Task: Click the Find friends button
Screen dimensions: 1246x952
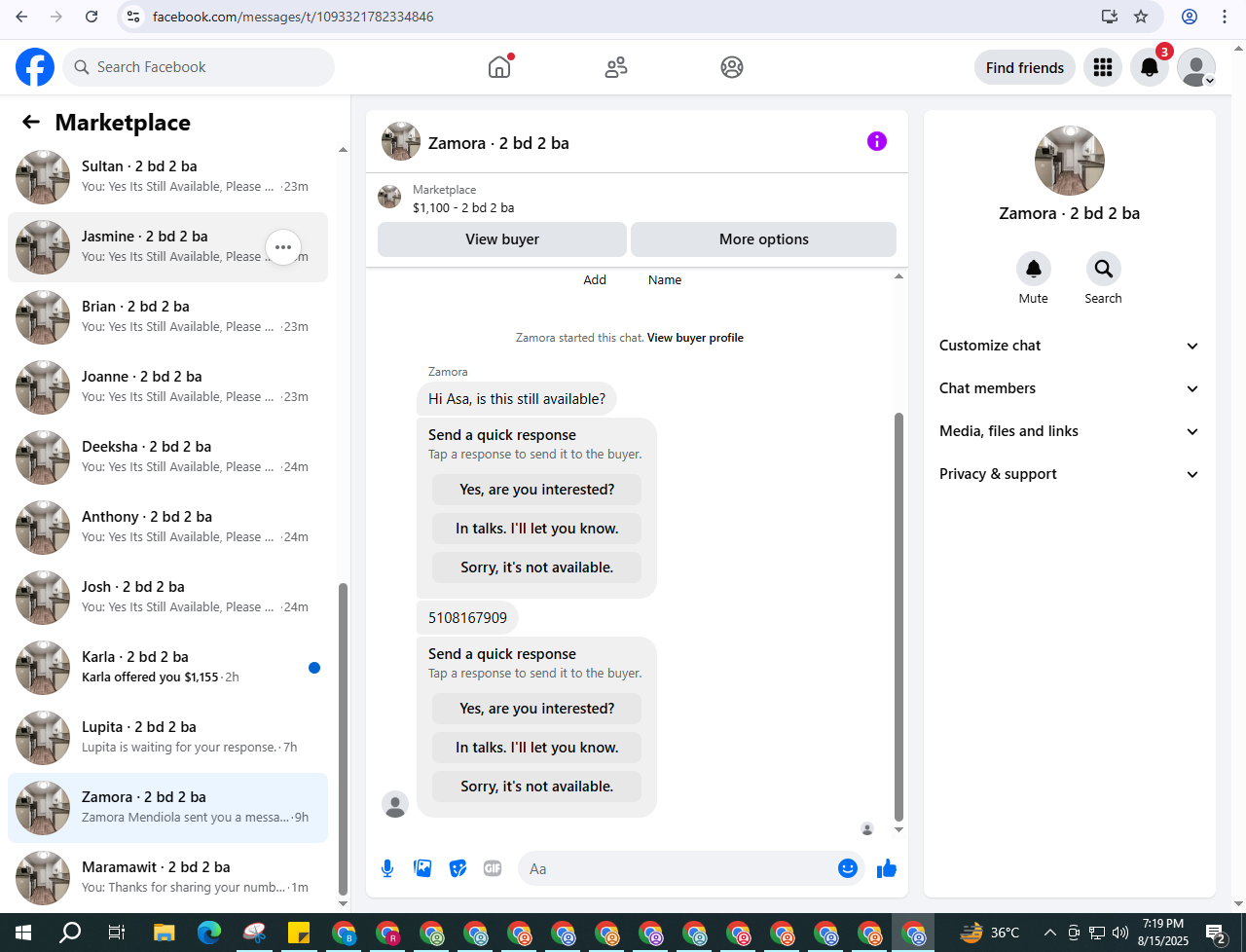Action: pyautogui.click(x=1025, y=67)
